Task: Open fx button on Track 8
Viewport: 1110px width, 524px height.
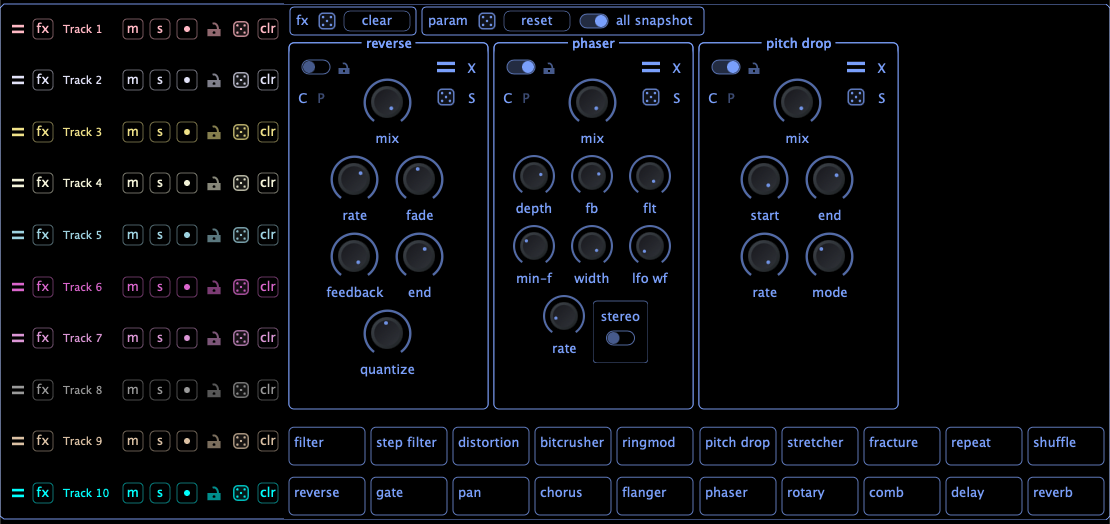Action: coord(43,389)
